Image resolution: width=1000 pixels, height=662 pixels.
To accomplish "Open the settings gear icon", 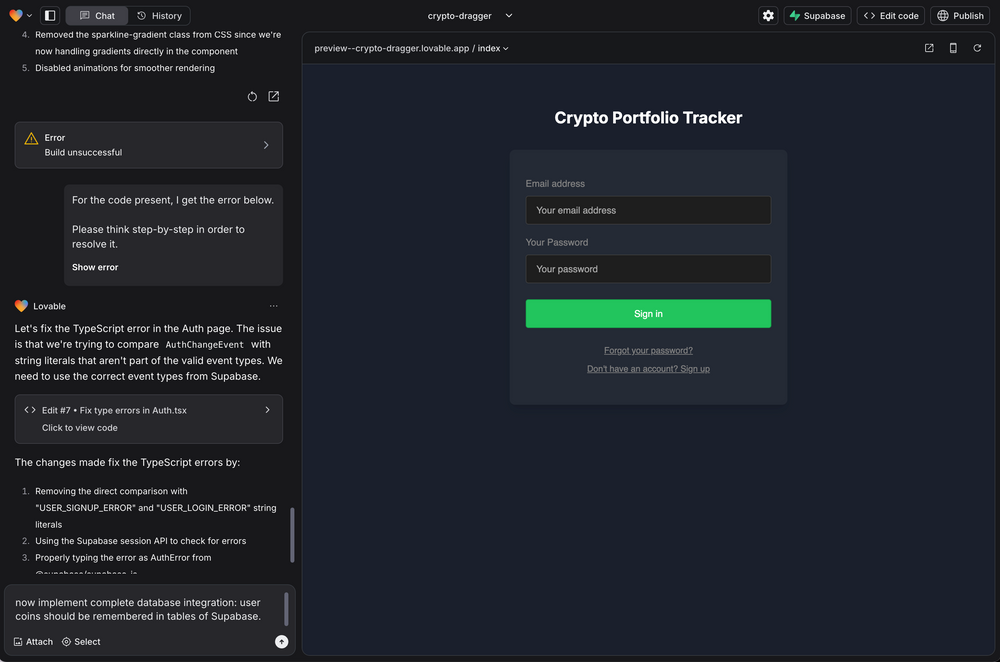I will (x=768, y=16).
